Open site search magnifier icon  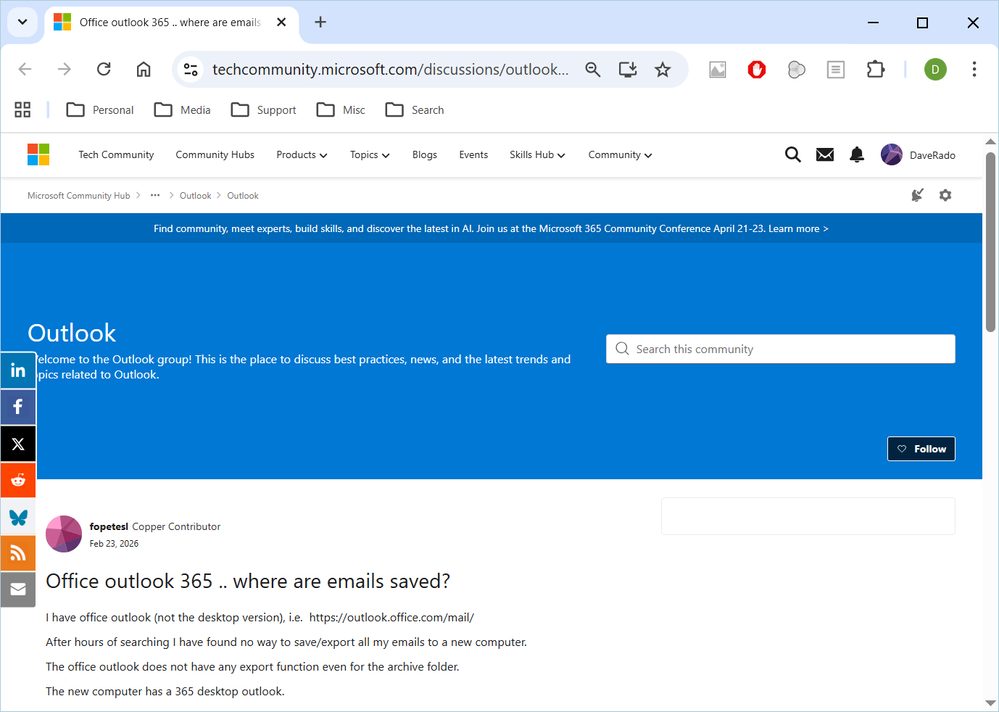pyautogui.click(x=793, y=155)
